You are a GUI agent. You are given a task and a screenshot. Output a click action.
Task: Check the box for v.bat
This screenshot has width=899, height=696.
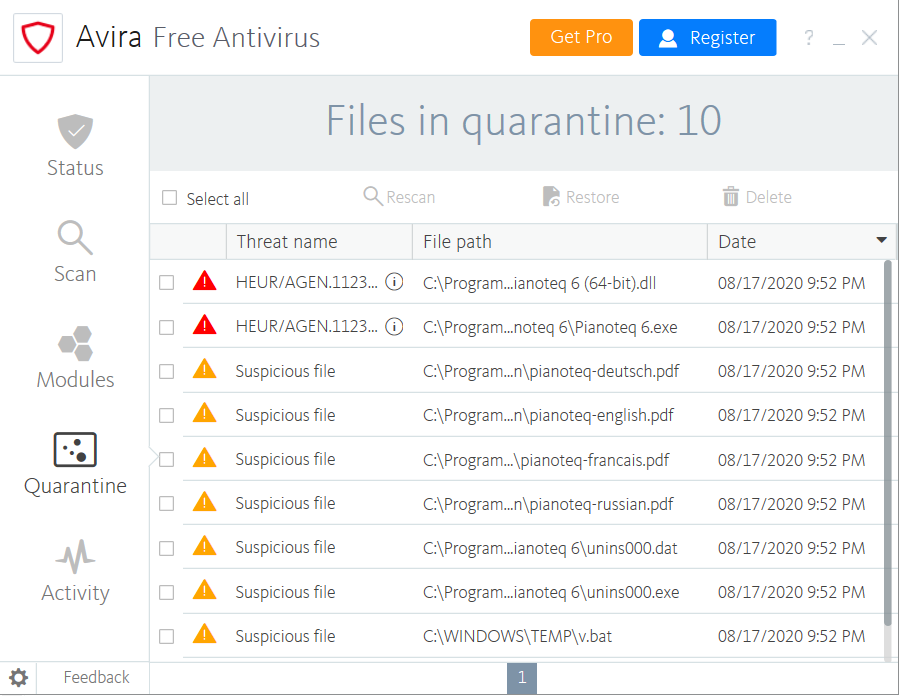[x=167, y=636]
